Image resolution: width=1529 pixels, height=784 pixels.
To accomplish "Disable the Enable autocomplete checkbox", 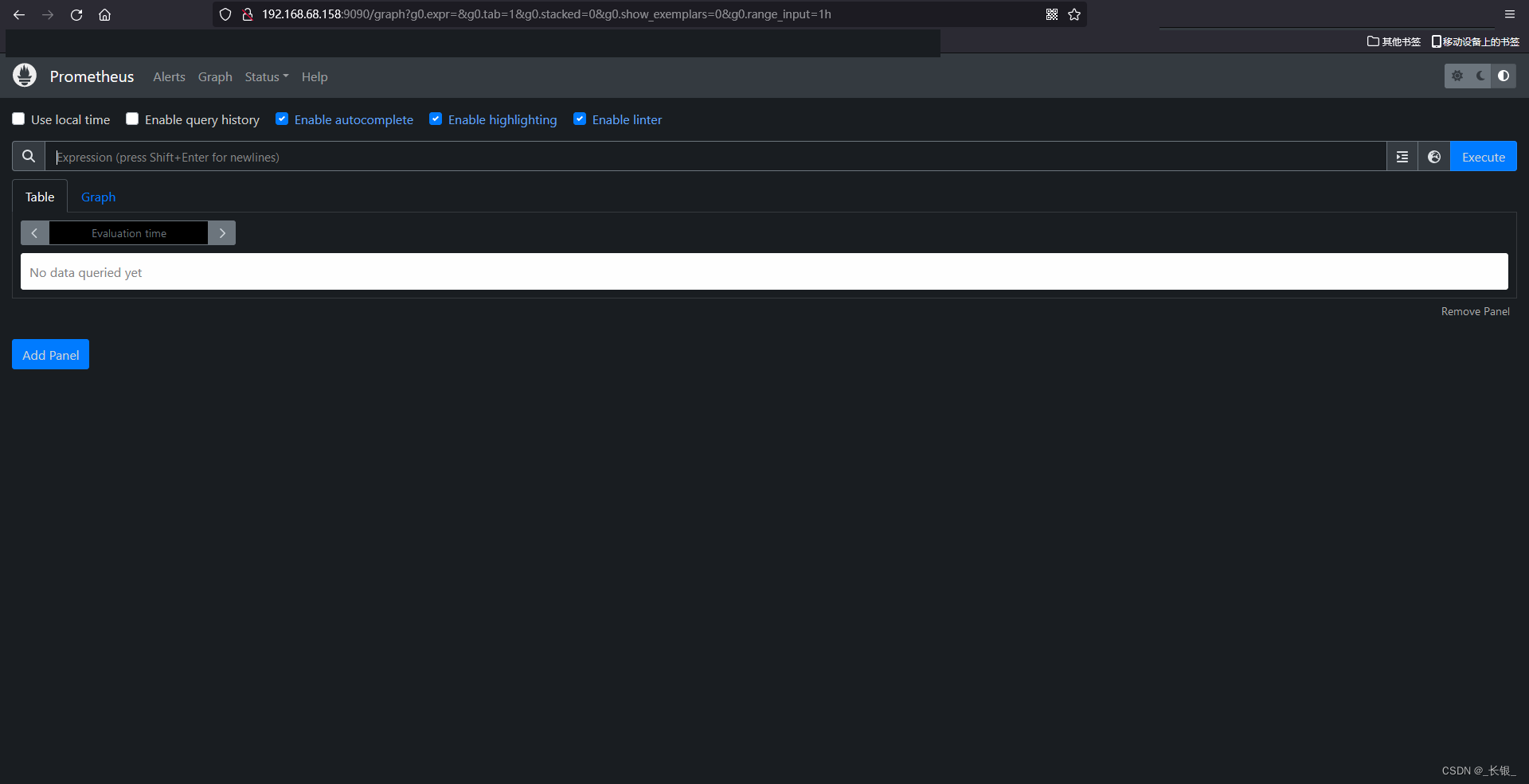I will point(282,119).
